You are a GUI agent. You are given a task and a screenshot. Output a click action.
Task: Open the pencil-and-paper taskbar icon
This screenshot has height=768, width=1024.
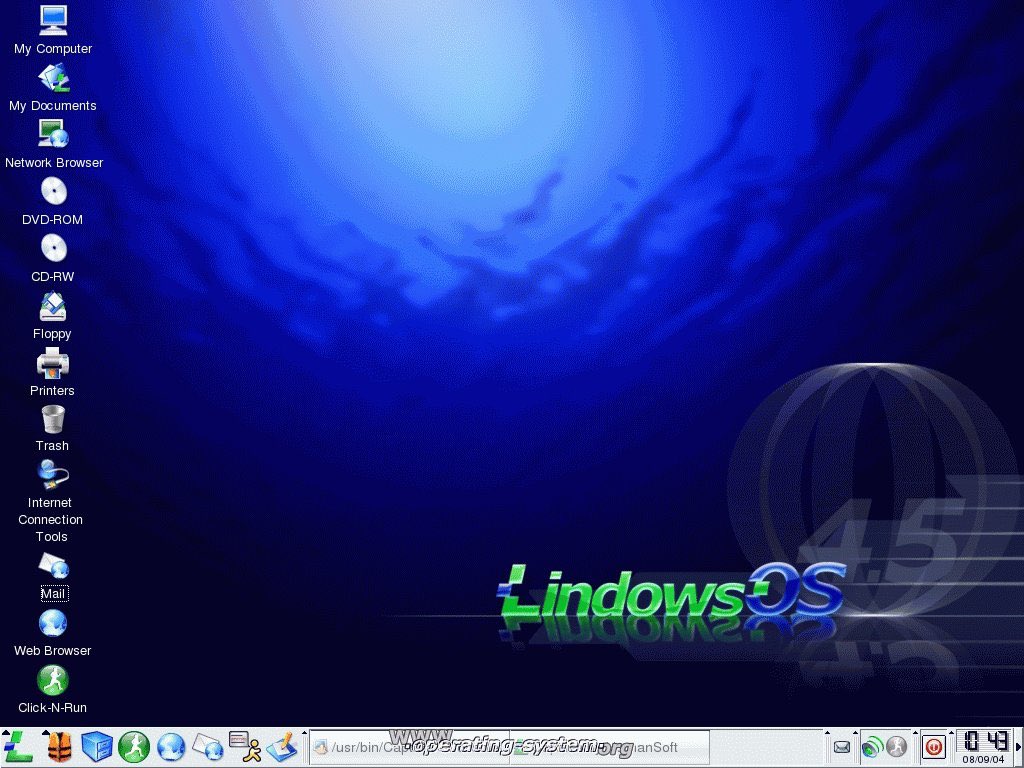coord(282,748)
